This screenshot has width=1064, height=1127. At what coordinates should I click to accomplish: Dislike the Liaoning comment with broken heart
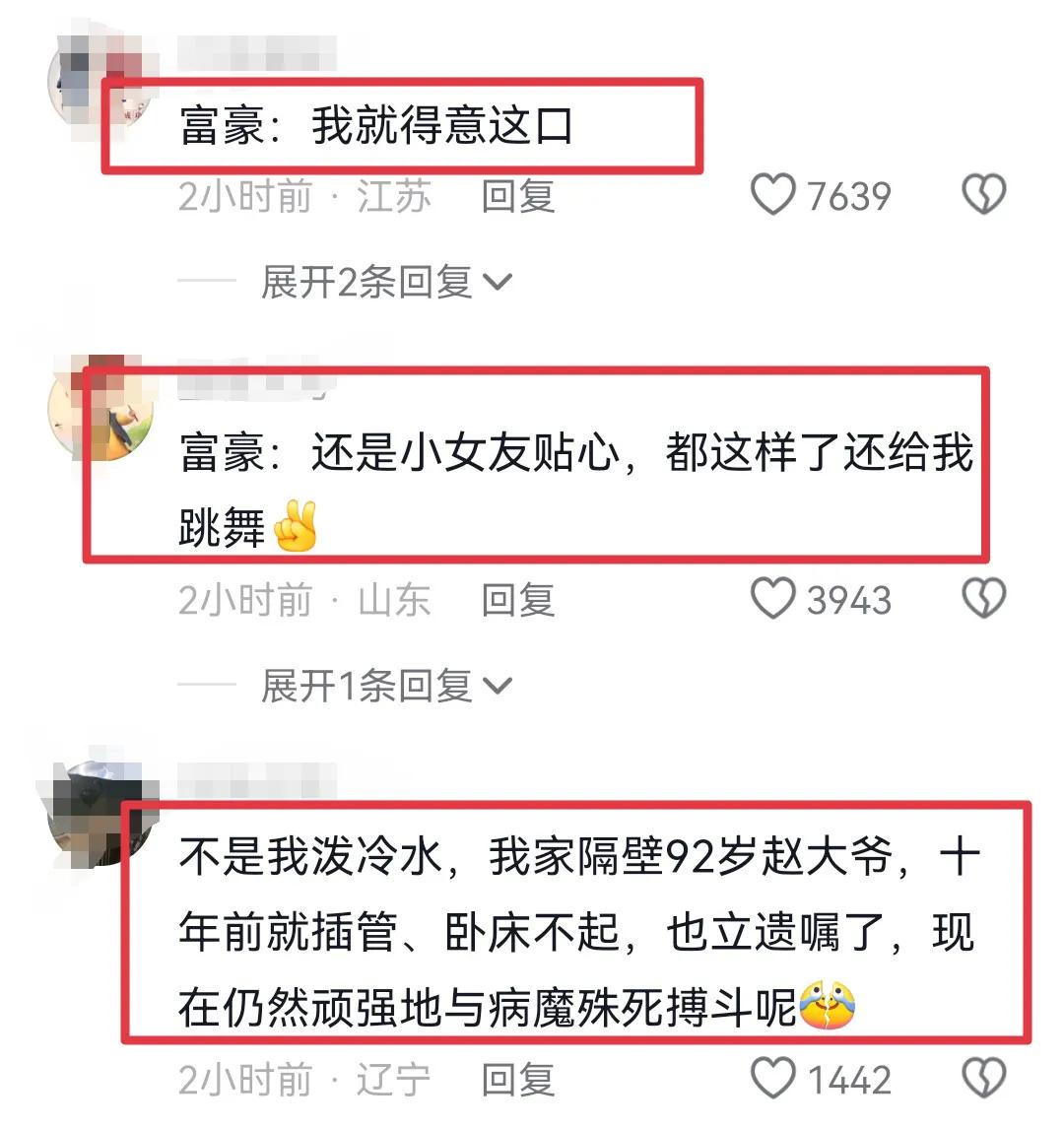pyautogui.click(x=983, y=1078)
